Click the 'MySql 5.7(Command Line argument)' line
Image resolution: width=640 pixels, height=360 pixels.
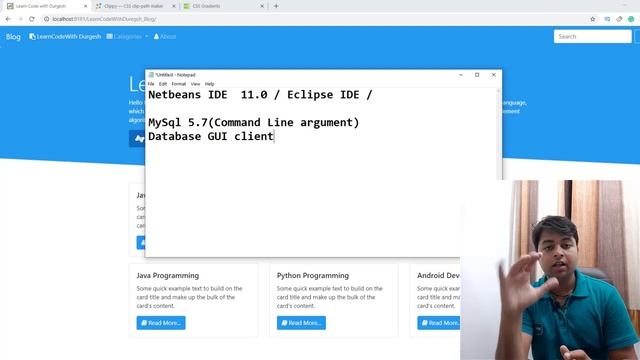click(253, 122)
